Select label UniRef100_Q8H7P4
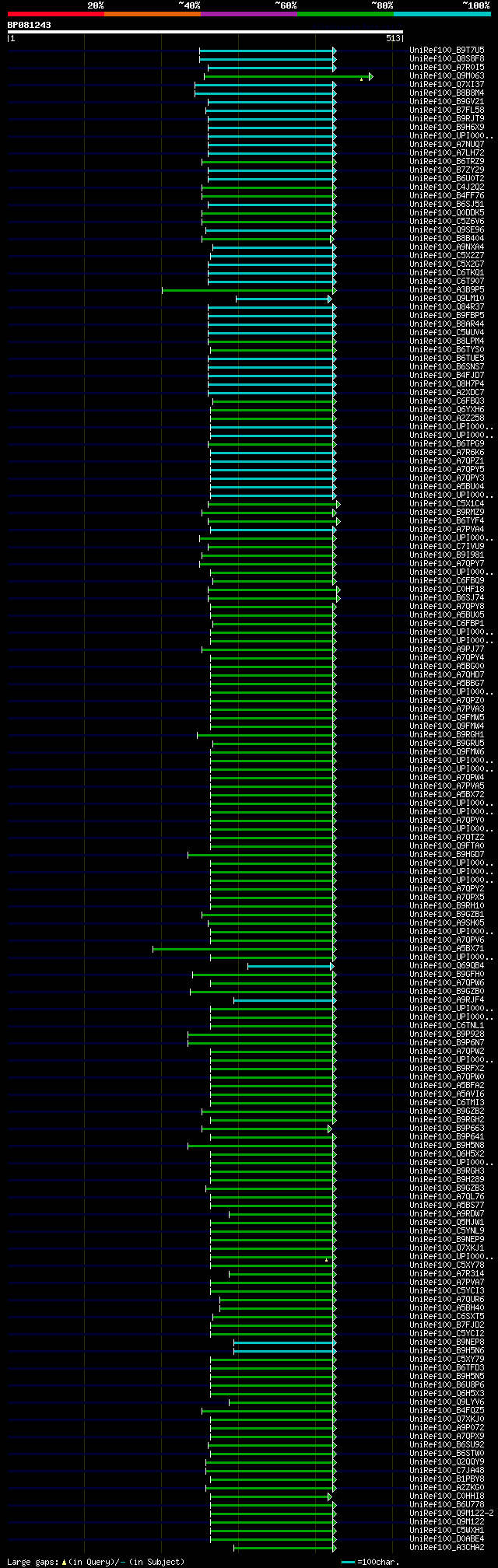498x1568 pixels. point(447,383)
